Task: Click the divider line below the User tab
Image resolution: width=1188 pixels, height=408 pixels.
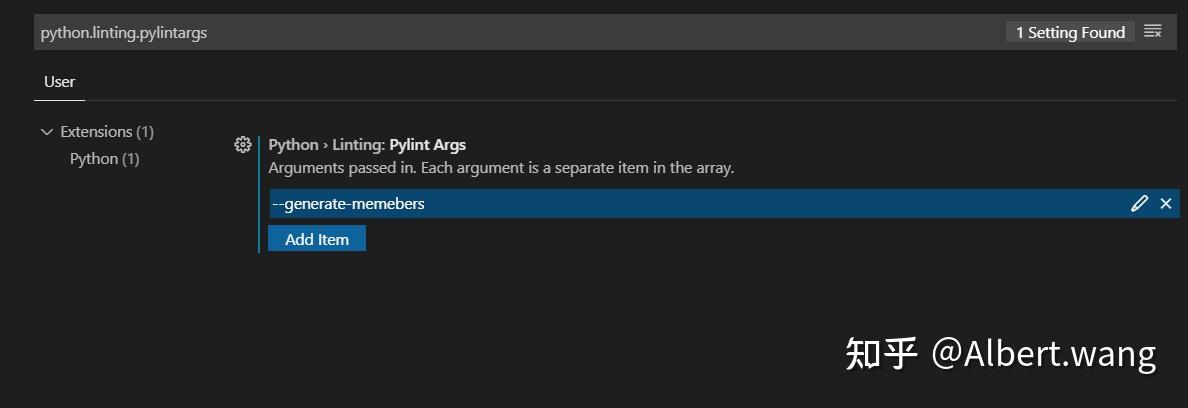Action: pos(600,100)
